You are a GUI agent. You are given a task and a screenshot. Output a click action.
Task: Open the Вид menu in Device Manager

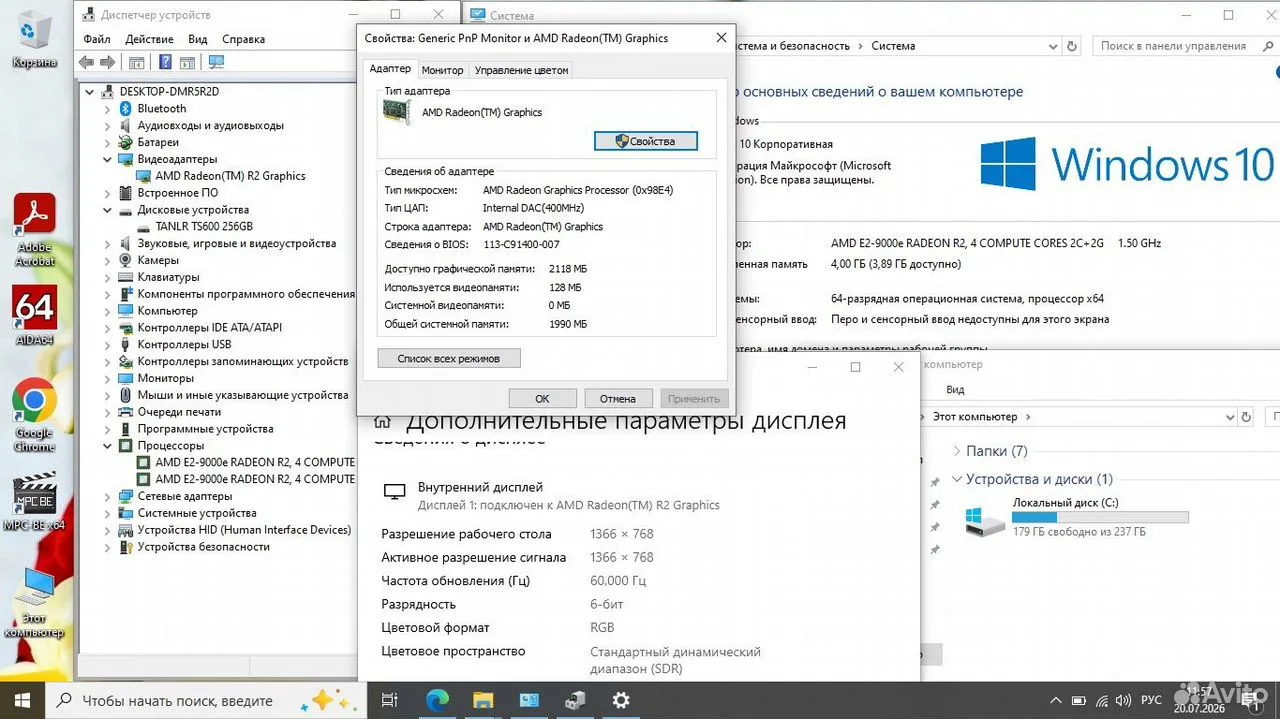(198, 39)
